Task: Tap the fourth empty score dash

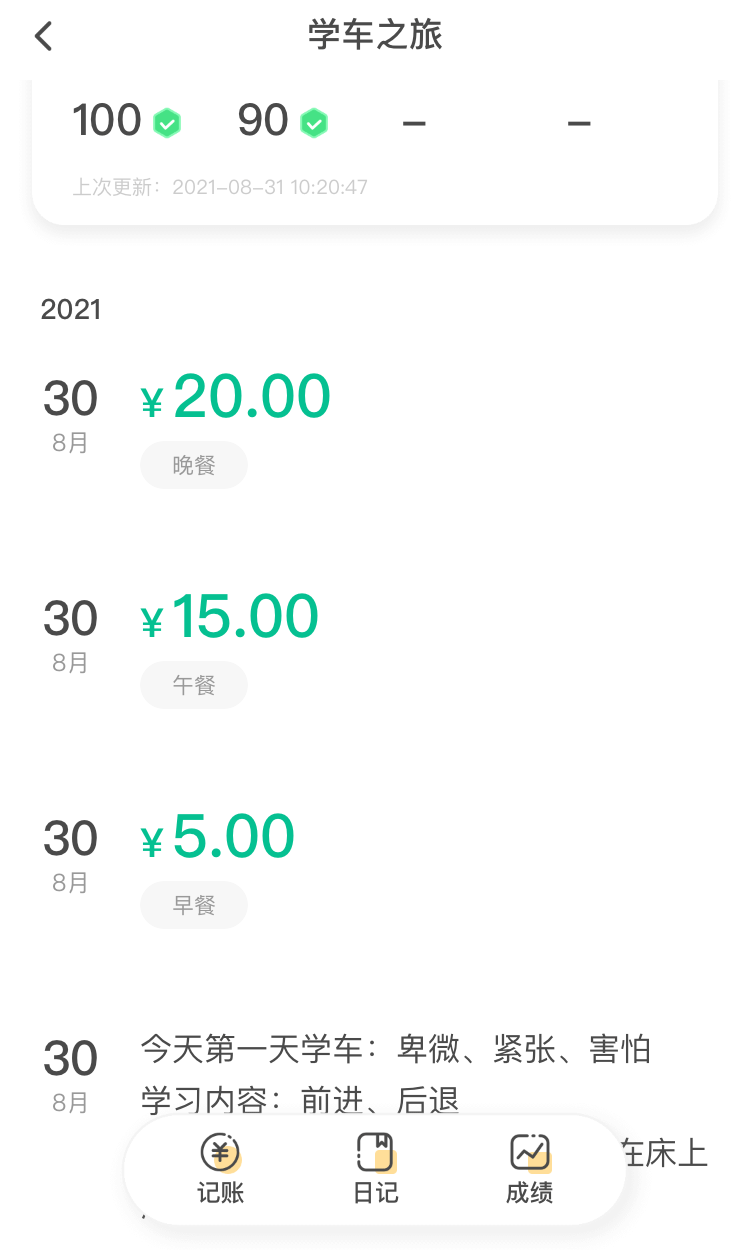Action: pyautogui.click(x=579, y=123)
